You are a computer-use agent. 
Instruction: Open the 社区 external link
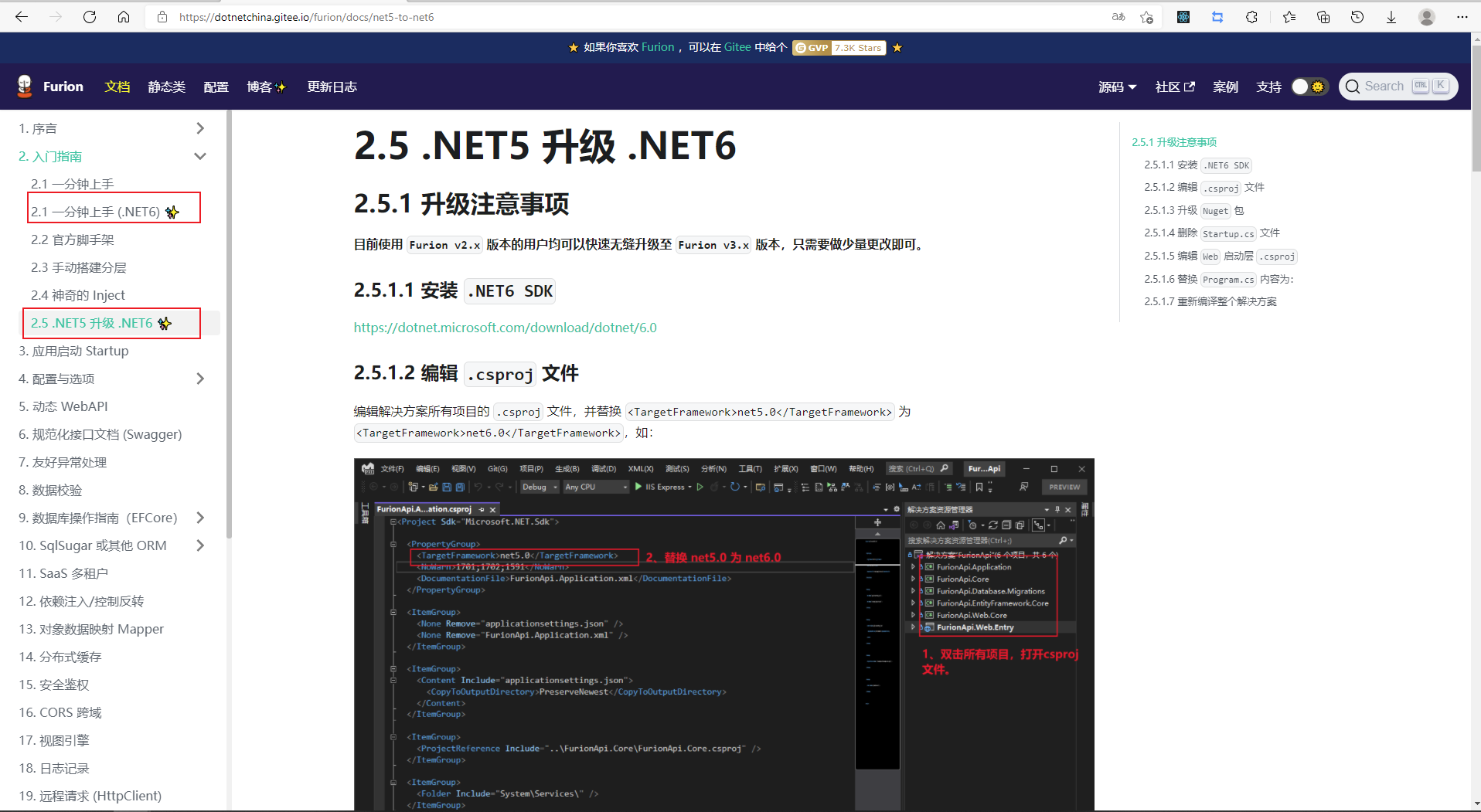click(1175, 87)
